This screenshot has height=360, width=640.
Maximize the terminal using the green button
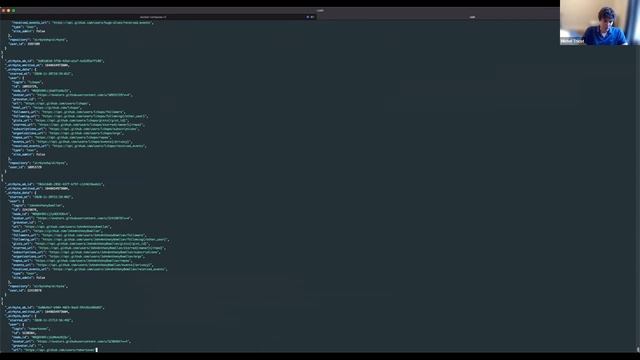13,10
